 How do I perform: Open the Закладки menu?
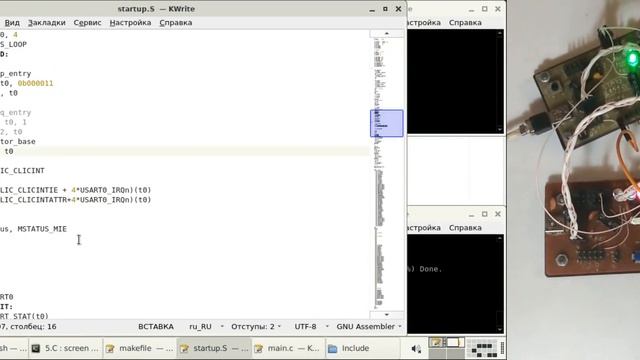click(x=47, y=22)
